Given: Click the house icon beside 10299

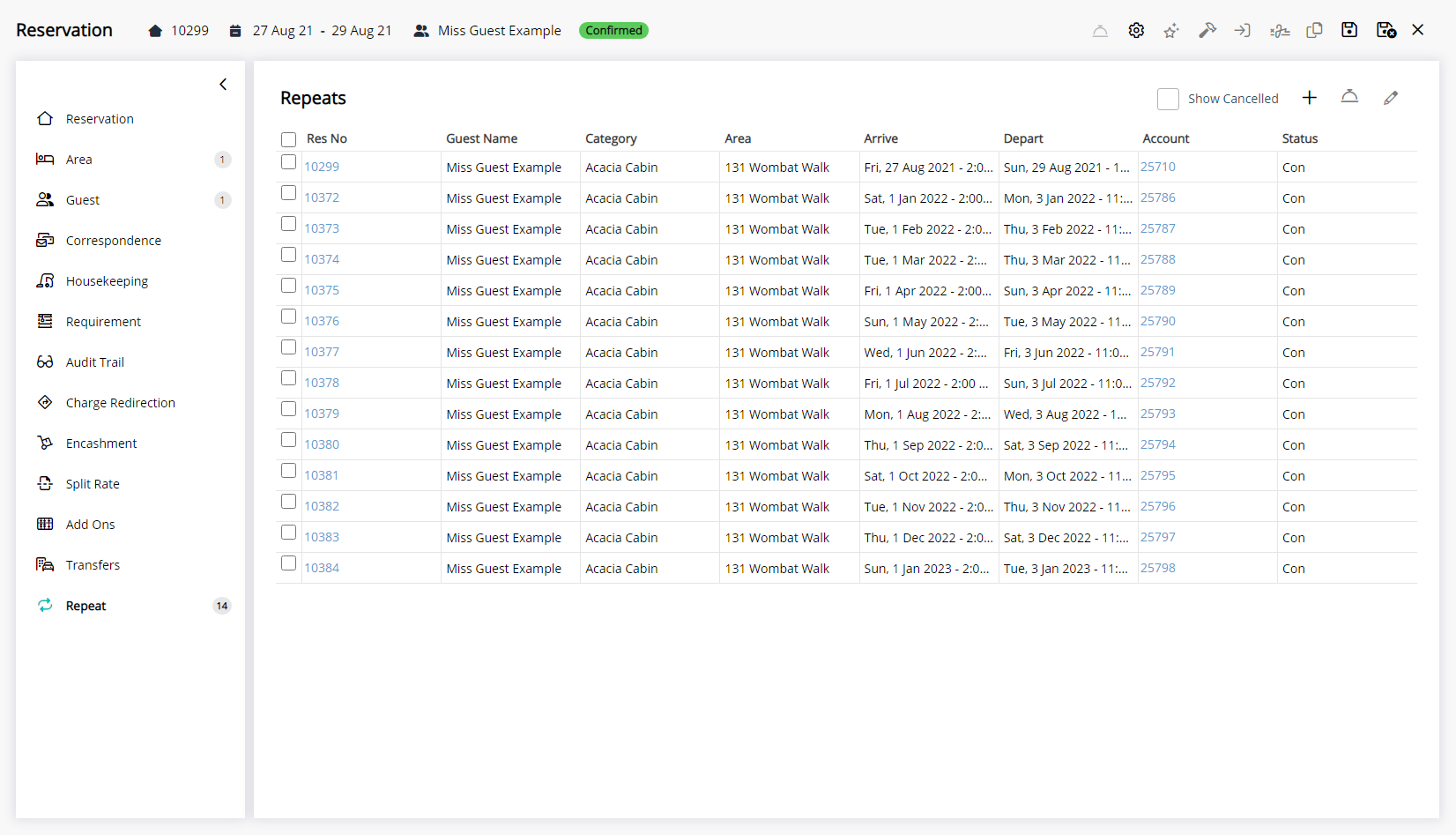Looking at the screenshot, I should [155, 31].
